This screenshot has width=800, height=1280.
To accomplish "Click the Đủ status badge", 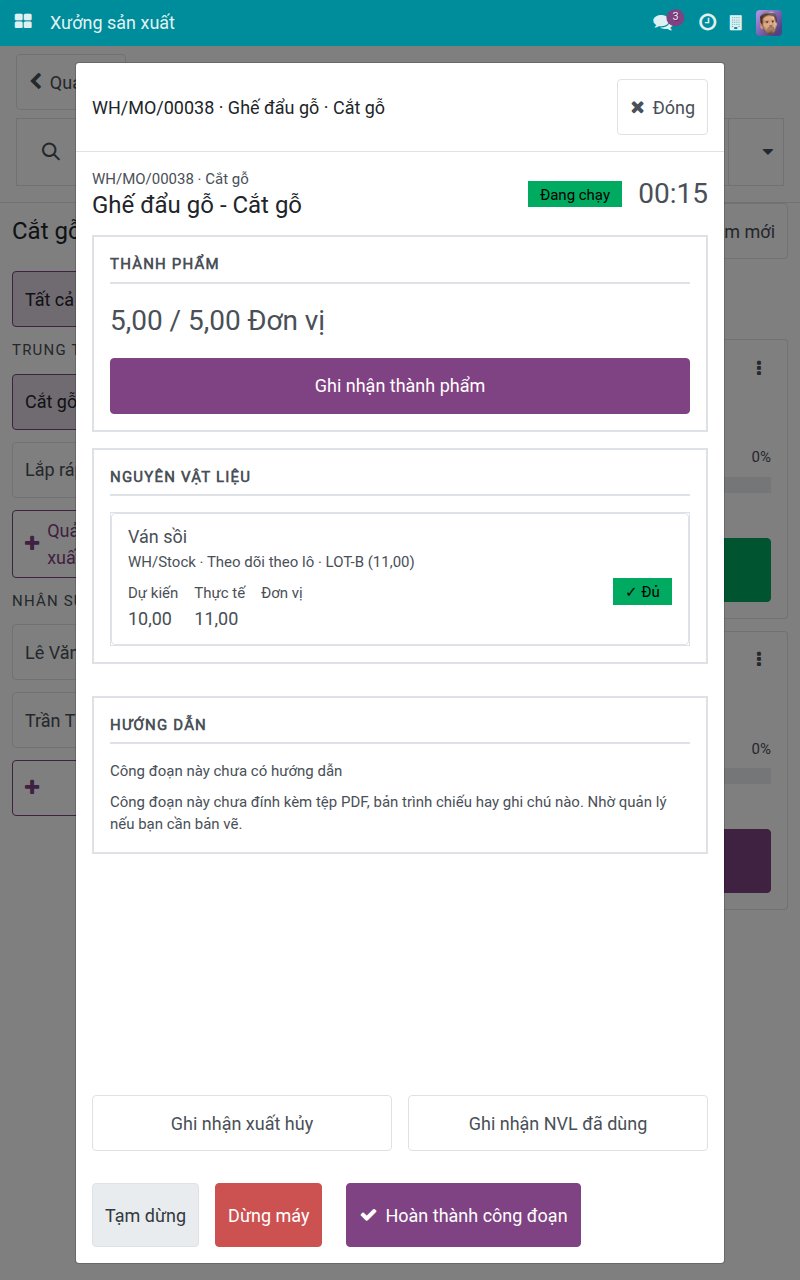I will 642,592.
